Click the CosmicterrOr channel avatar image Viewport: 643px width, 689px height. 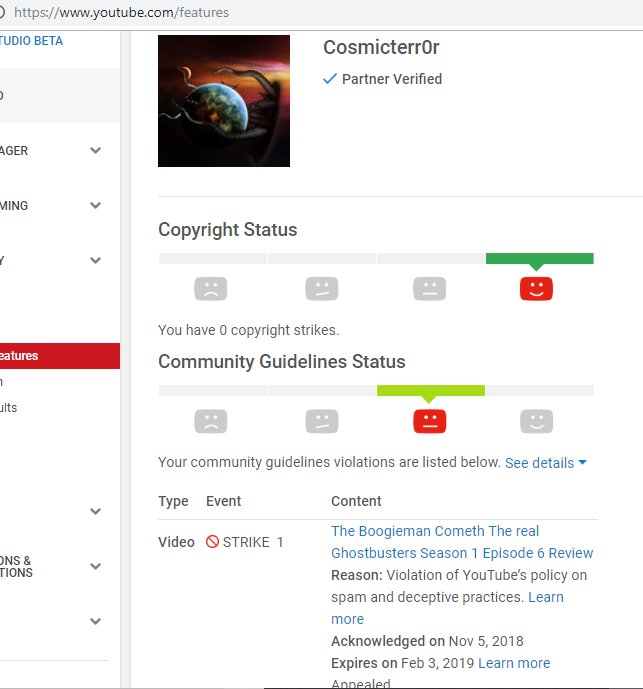(x=224, y=101)
